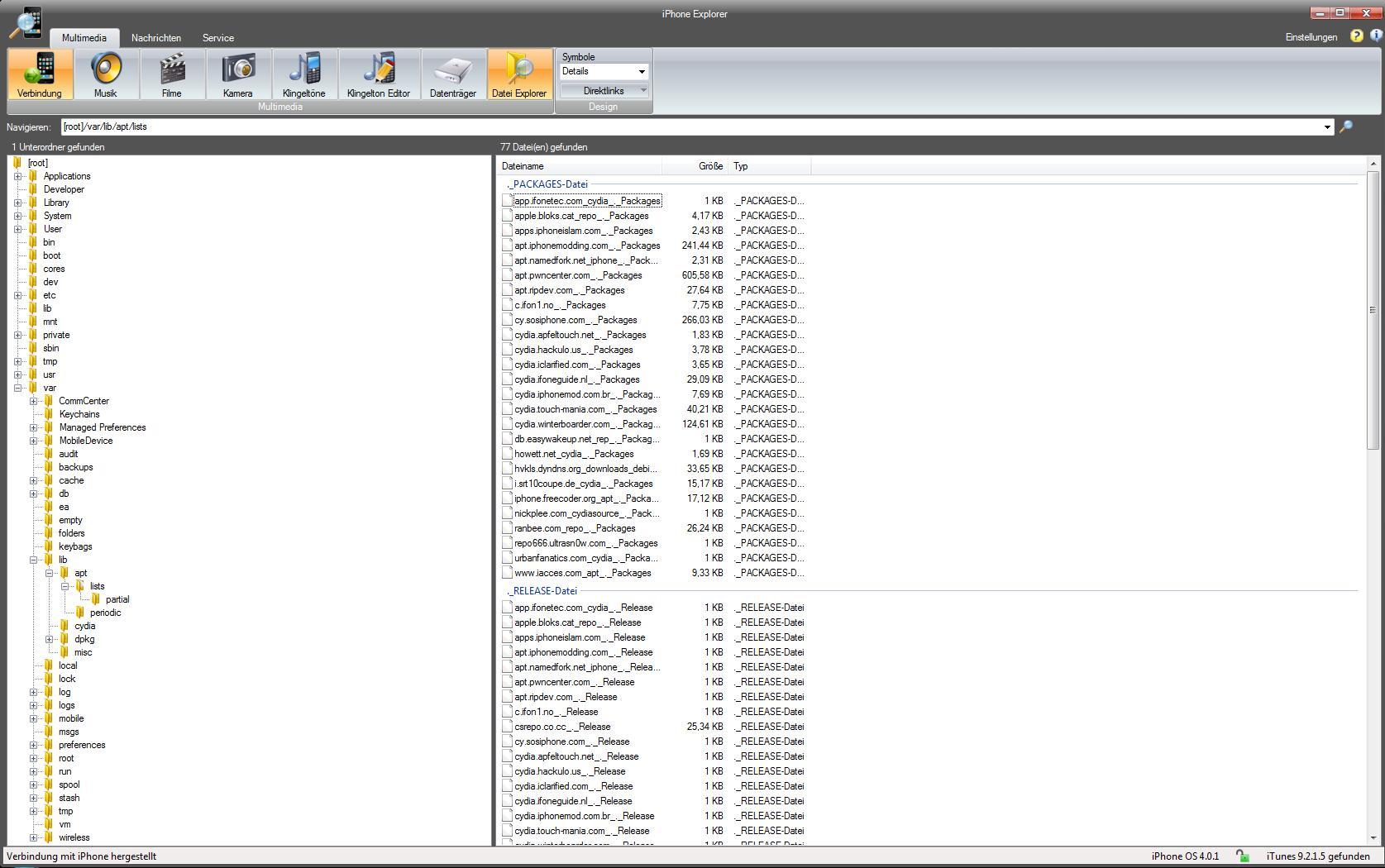Image resolution: width=1385 pixels, height=868 pixels.
Task: Open the Musik section
Action: 106,74
